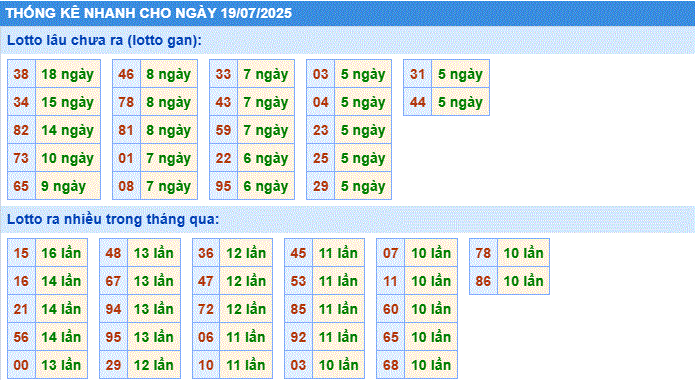Viewport: 695px width, 380px height.
Task: Select number 15 in the monthly frequency table
Action: 21,253
